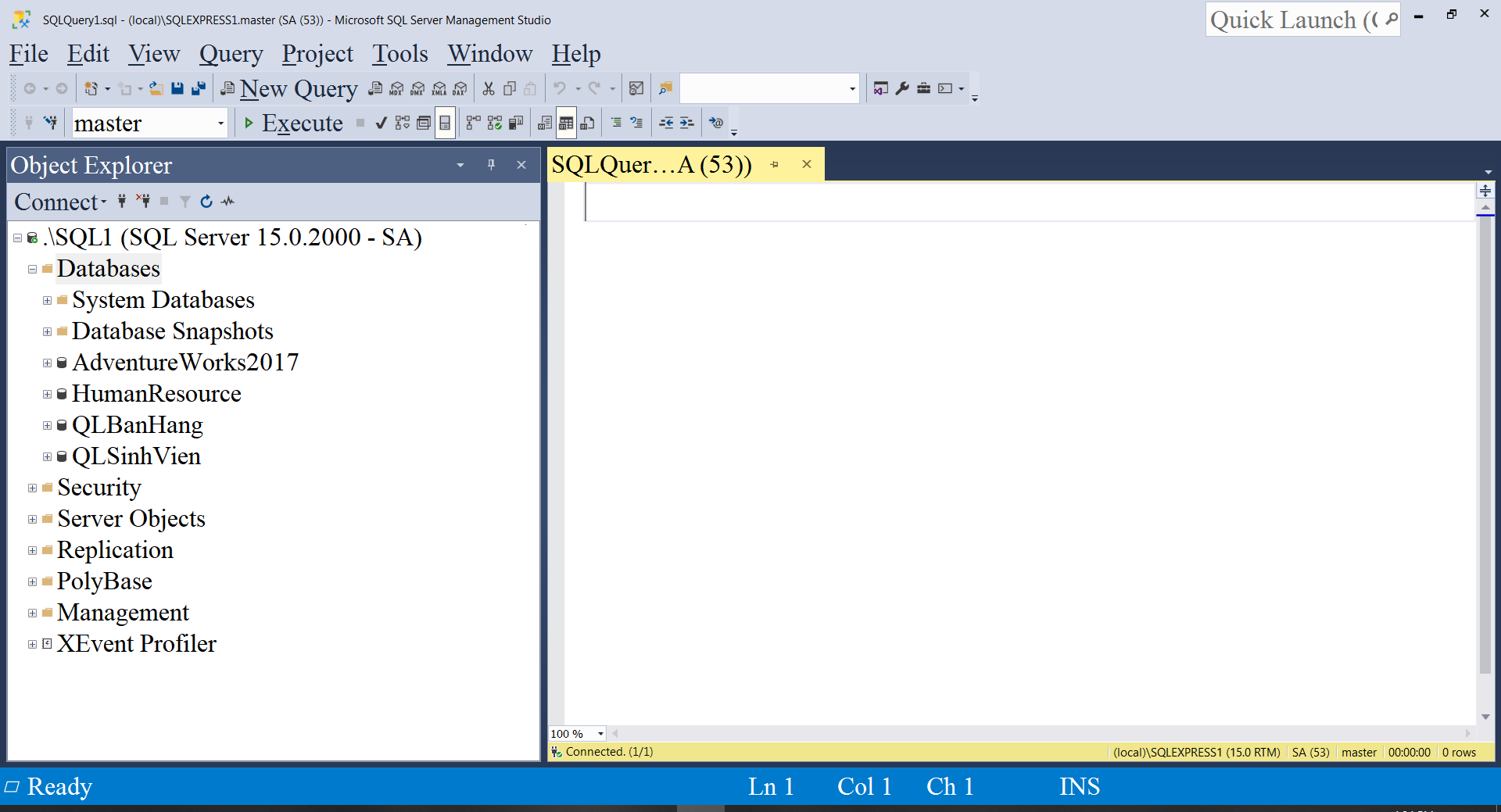This screenshot has height=812, width=1501.
Task: Filter objects in Object Explorer
Action: coord(184,202)
